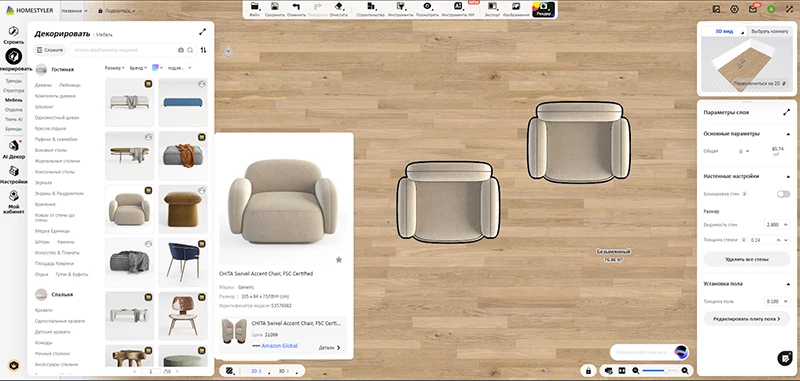The width and height of the screenshot is (800, 381).
Task: Open the color gradient filter dropdown
Action: (x=158, y=67)
